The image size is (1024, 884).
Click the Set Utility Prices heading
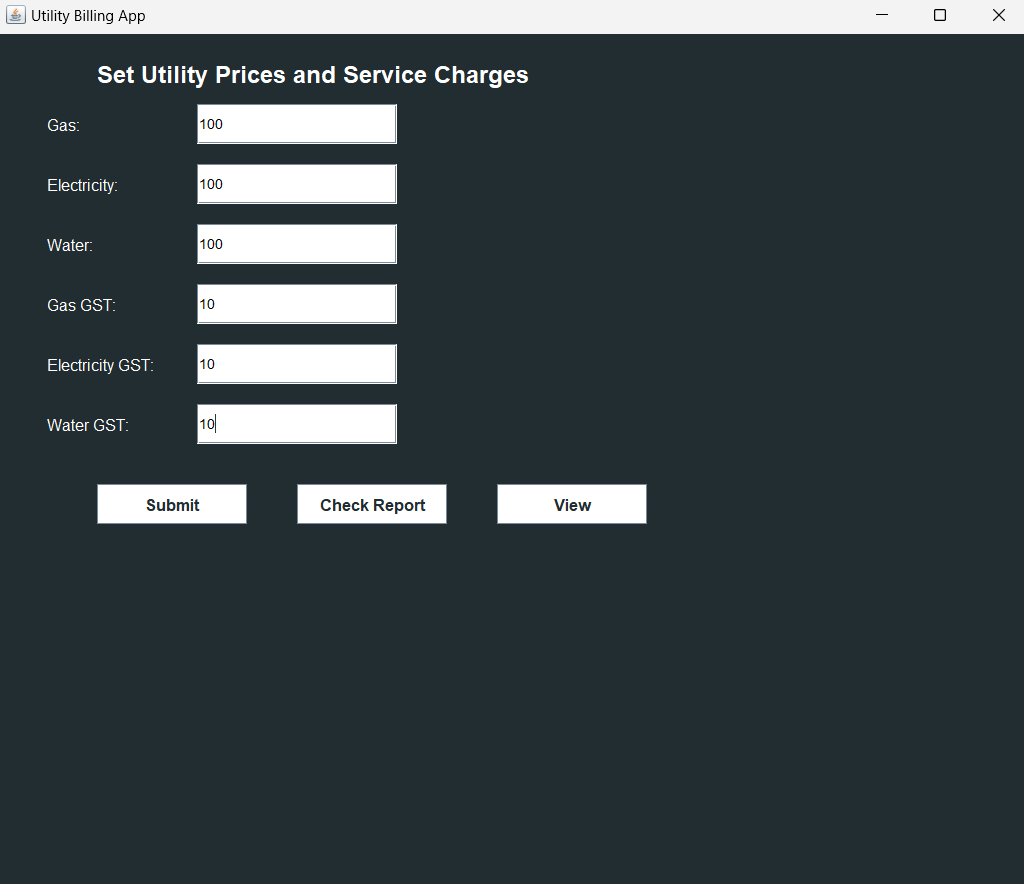click(x=312, y=74)
